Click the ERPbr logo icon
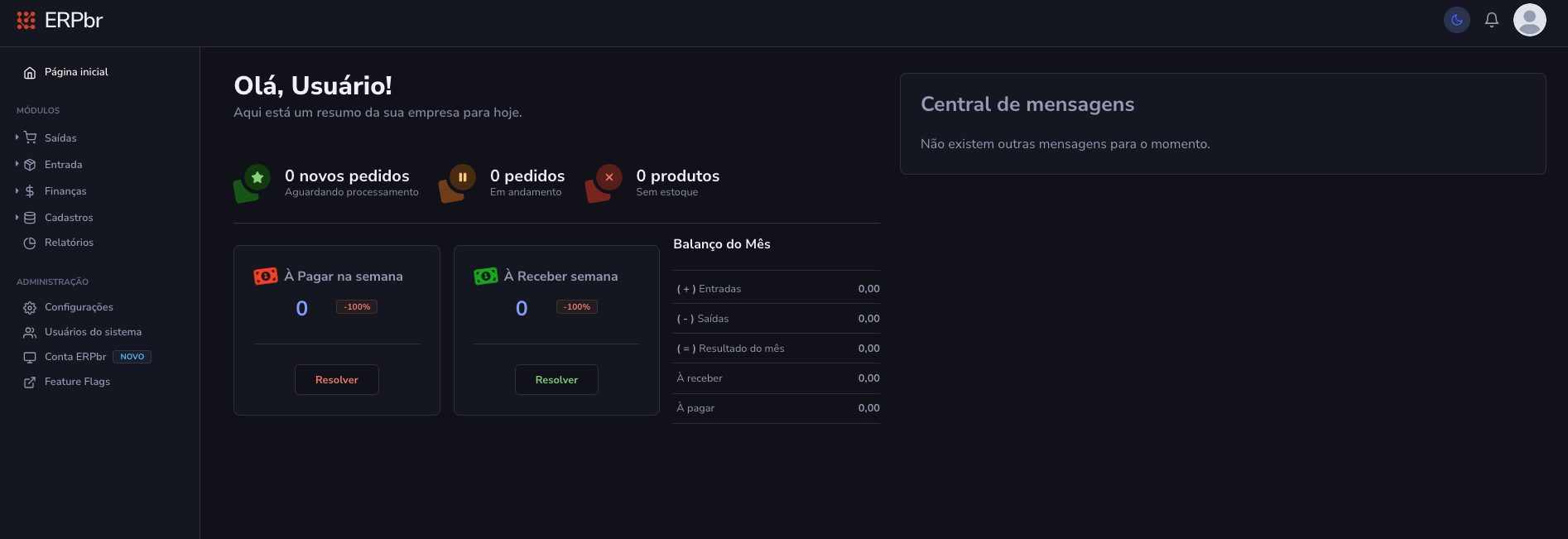The image size is (1568, 539). tap(26, 20)
